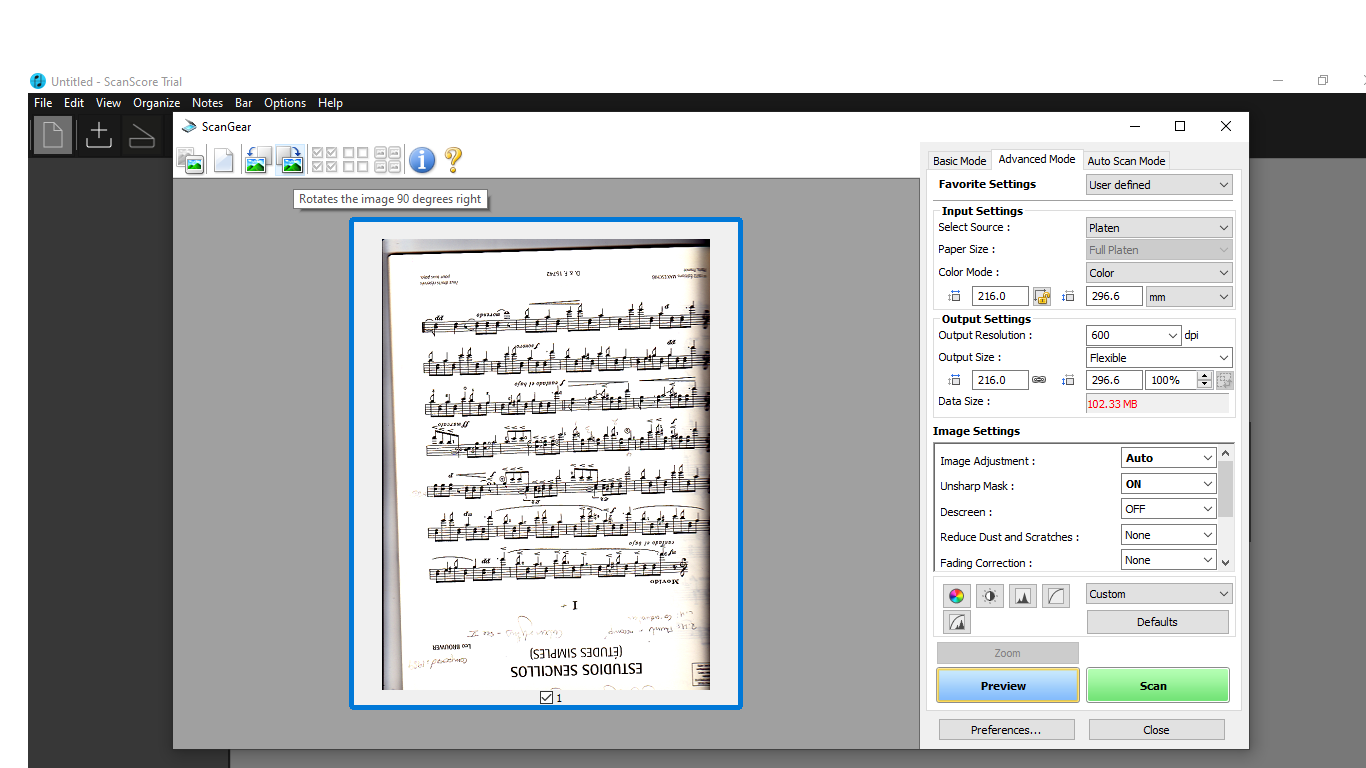Open the Preferences dialog

pyautogui.click(x=1007, y=730)
